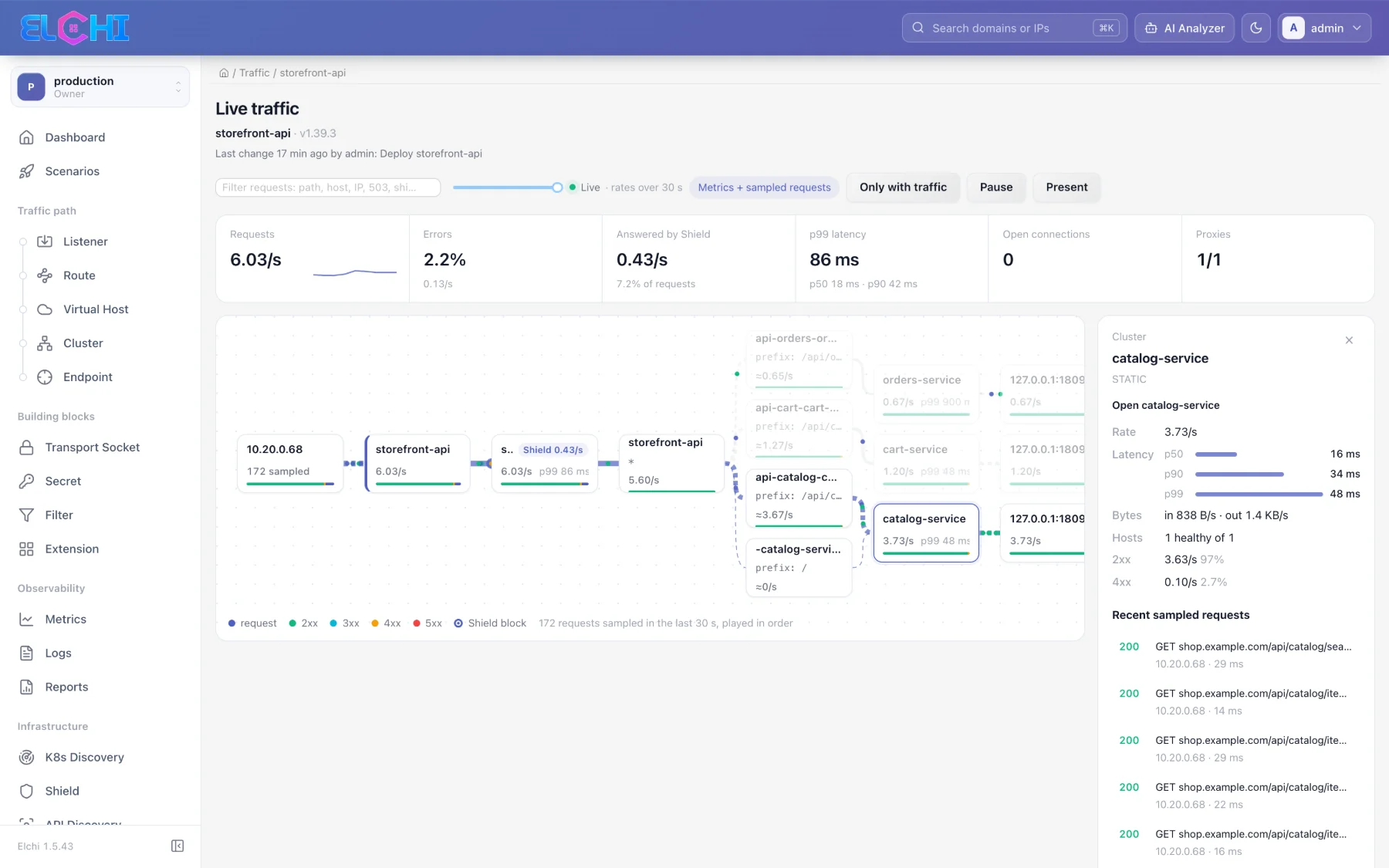Open the Reports icon
The width and height of the screenshot is (1389, 868).
click(26, 687)
